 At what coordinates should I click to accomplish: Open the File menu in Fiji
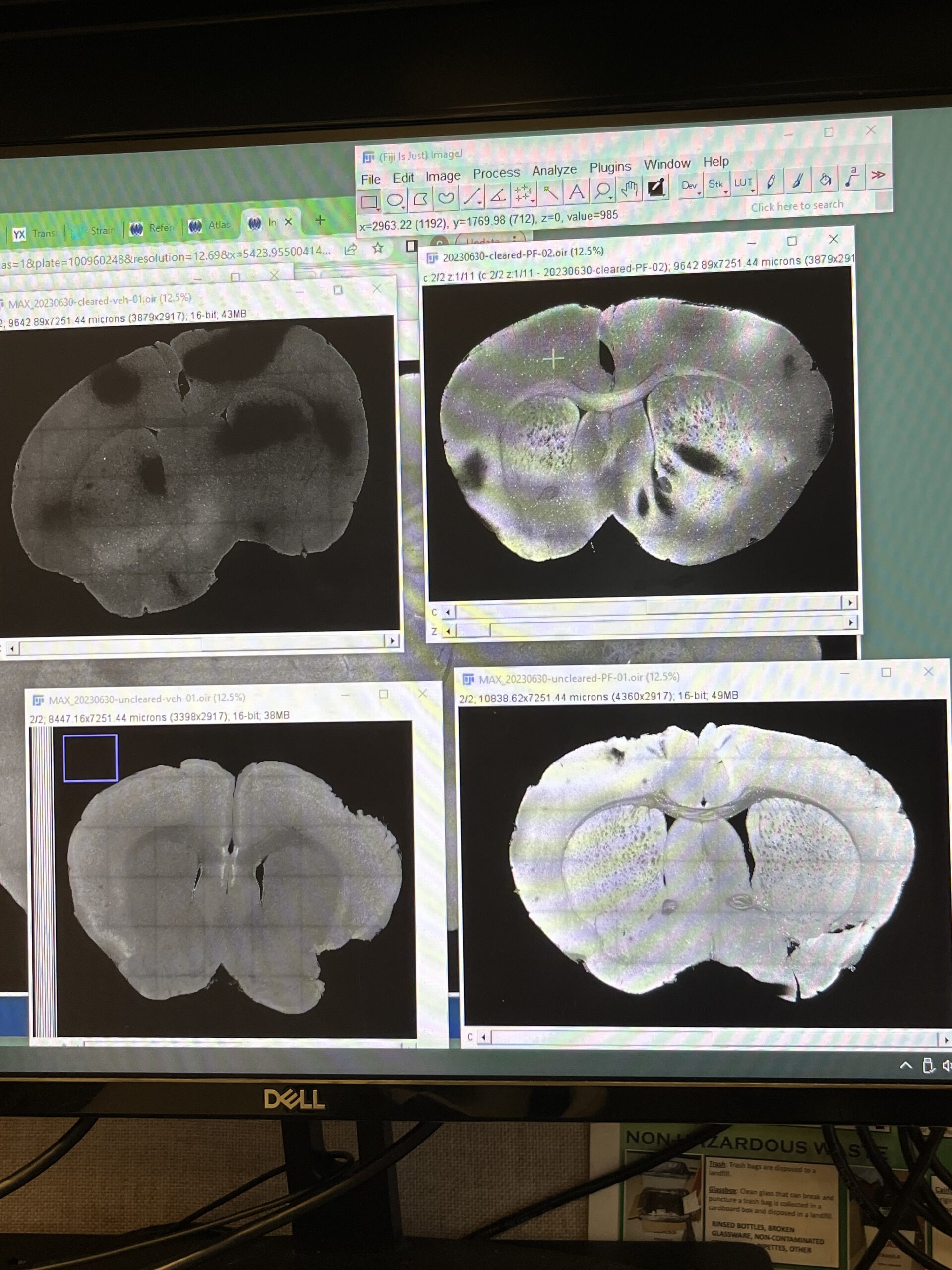[371, 179]
